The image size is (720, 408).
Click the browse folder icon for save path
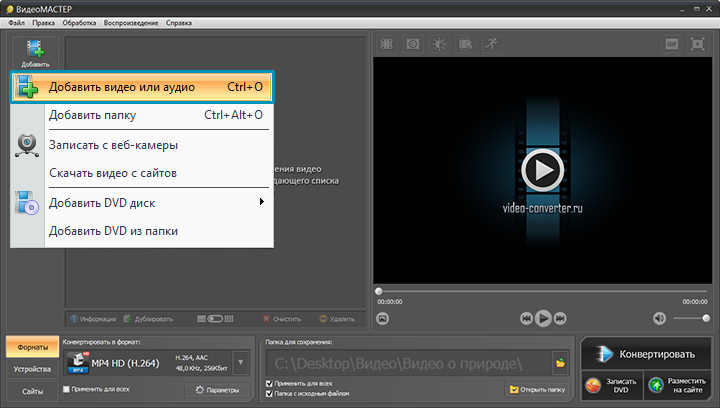[x=561, y=362]
